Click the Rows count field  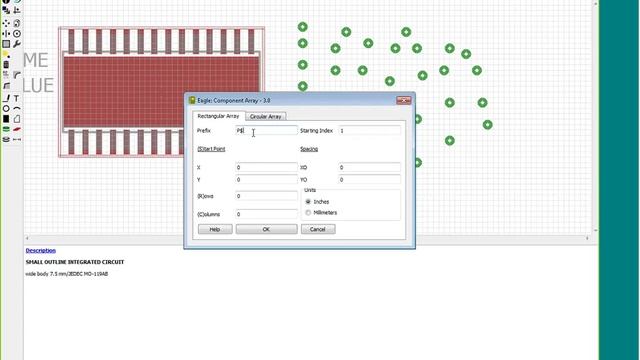pyautogui.click(x=266, y=196)
